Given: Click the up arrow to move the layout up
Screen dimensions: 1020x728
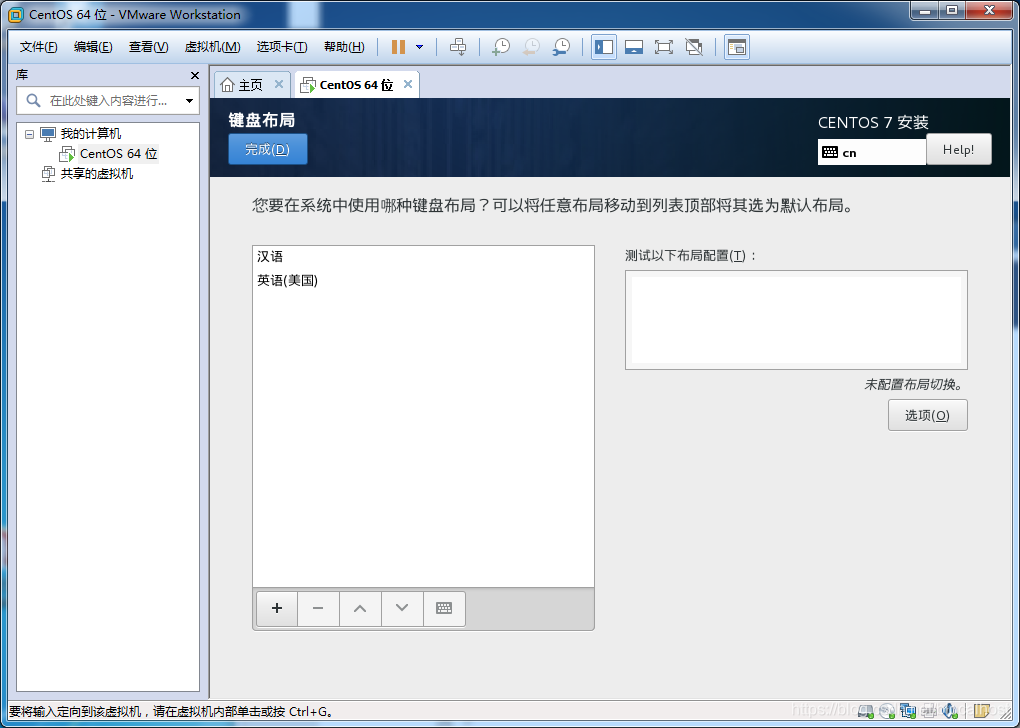Looking at the screenshot, I should 360,608.
